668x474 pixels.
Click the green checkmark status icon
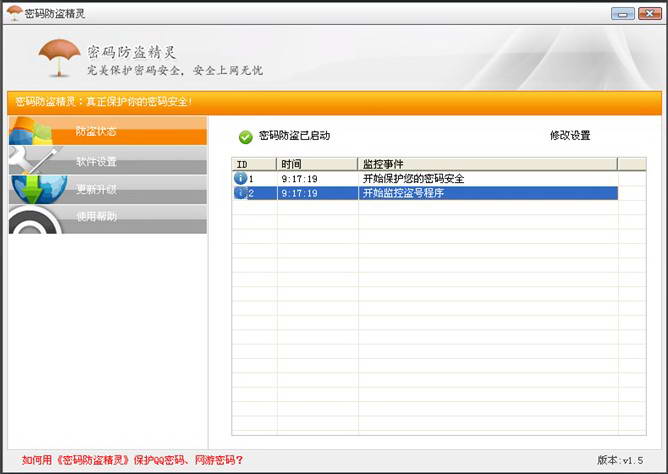tap(245, 136)
